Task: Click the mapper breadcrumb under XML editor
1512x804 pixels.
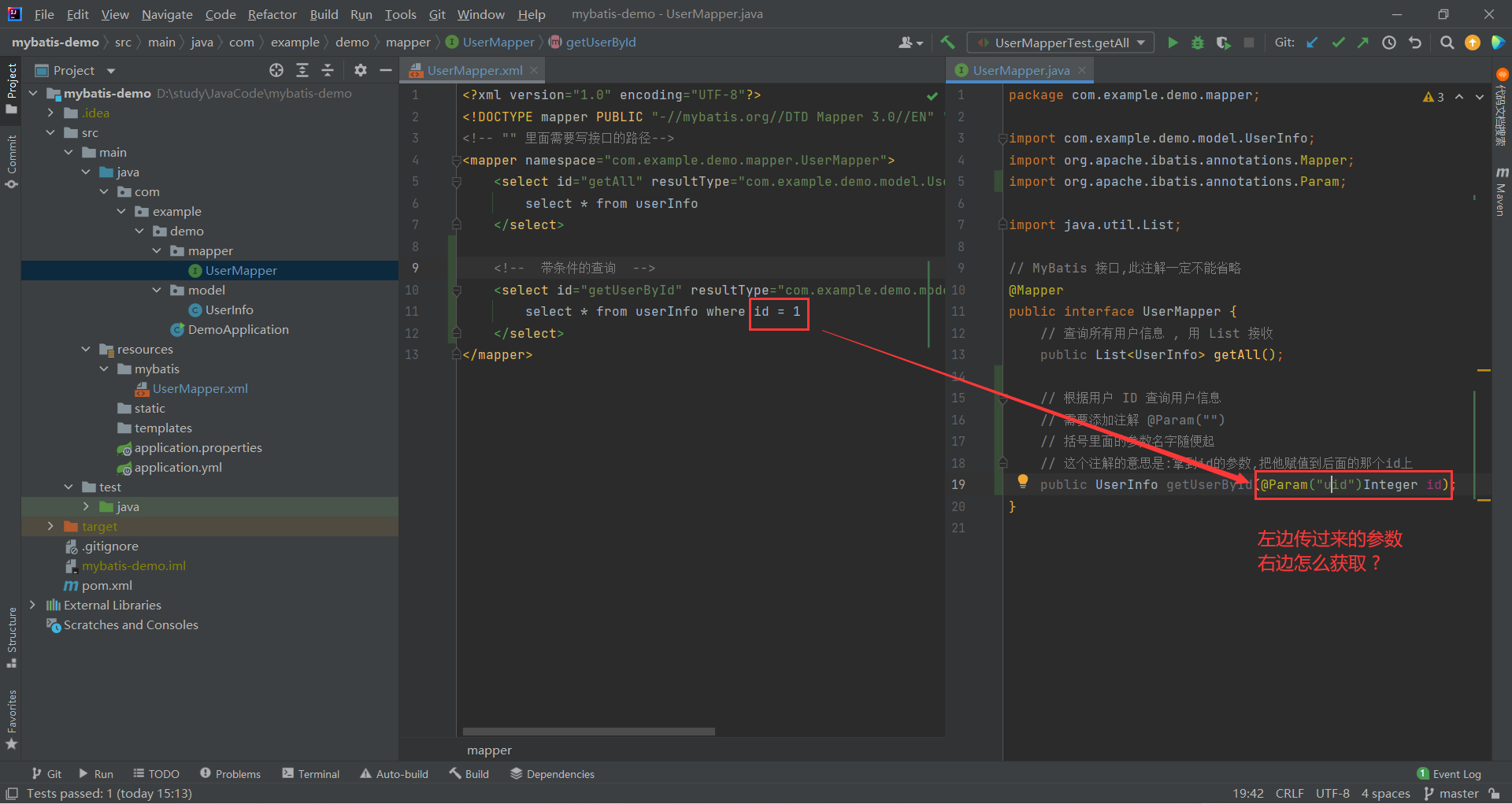Action: tap(489, 750)
